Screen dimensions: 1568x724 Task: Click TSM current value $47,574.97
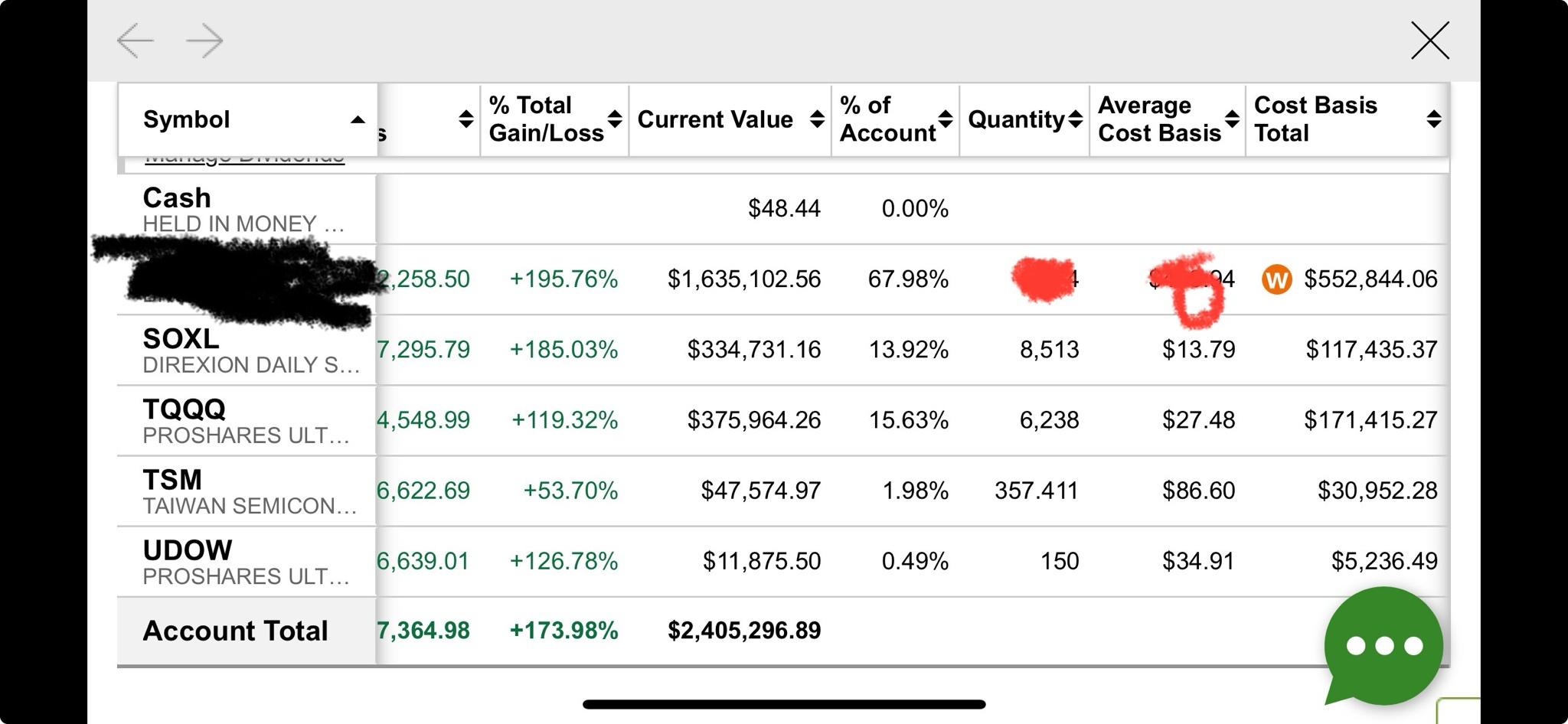(x=760, y=491)
